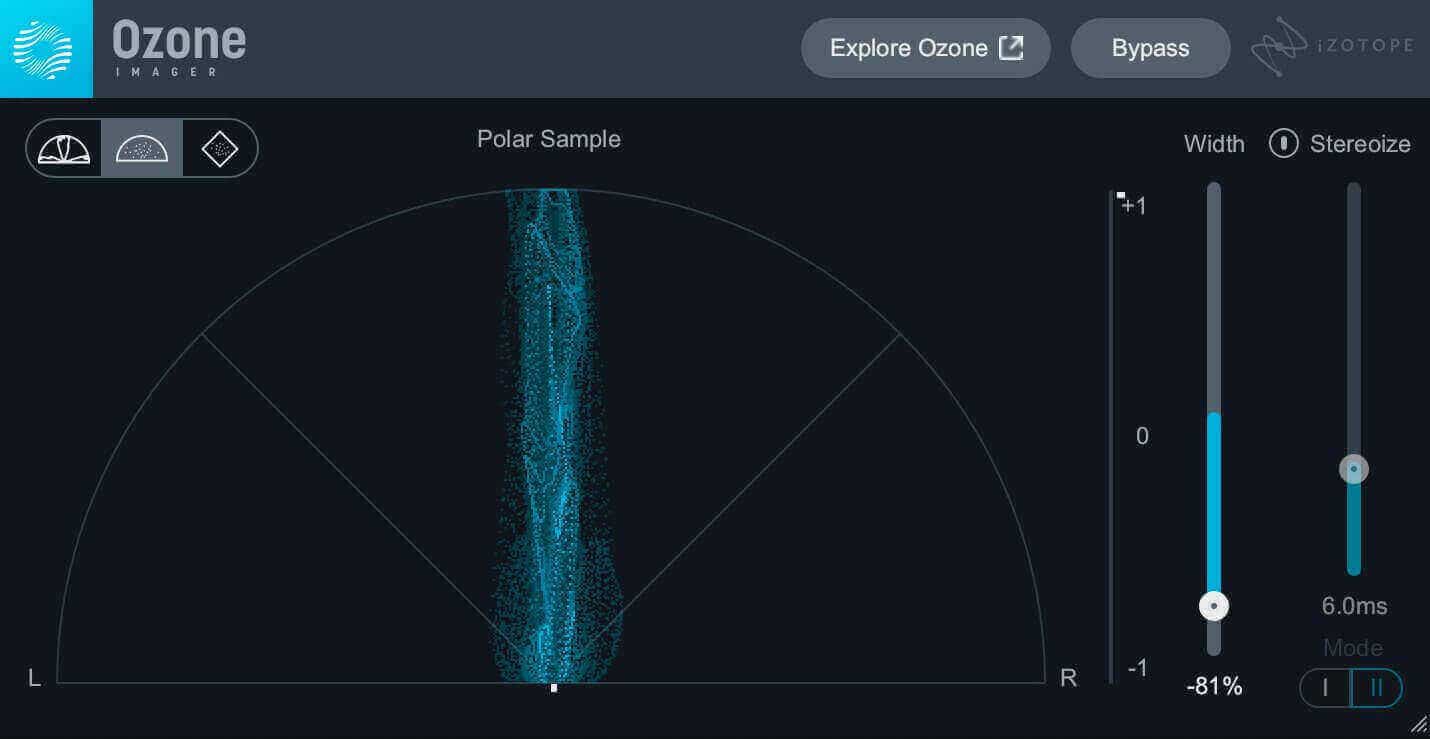Select the Polar Sample vectorscope view
Viewport: 1430px width, 739px height.
[x=142, y=148]
